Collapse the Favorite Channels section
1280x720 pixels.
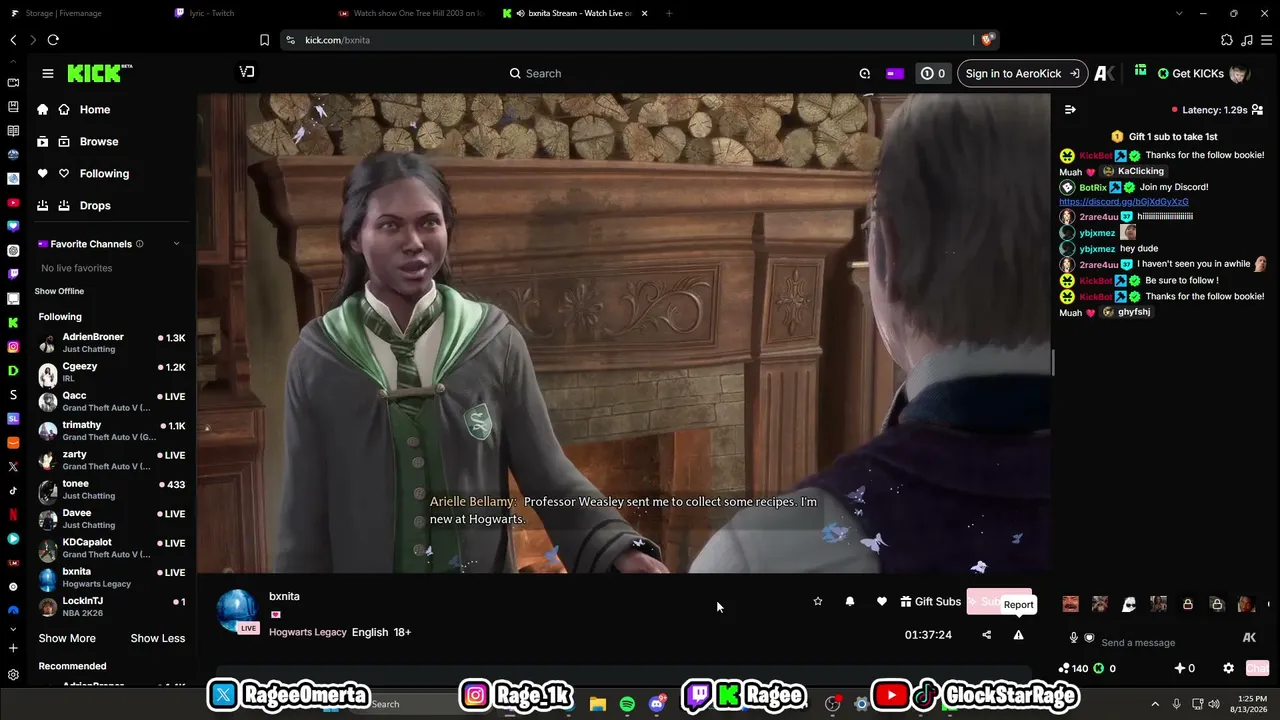click(x=177, y=244)
